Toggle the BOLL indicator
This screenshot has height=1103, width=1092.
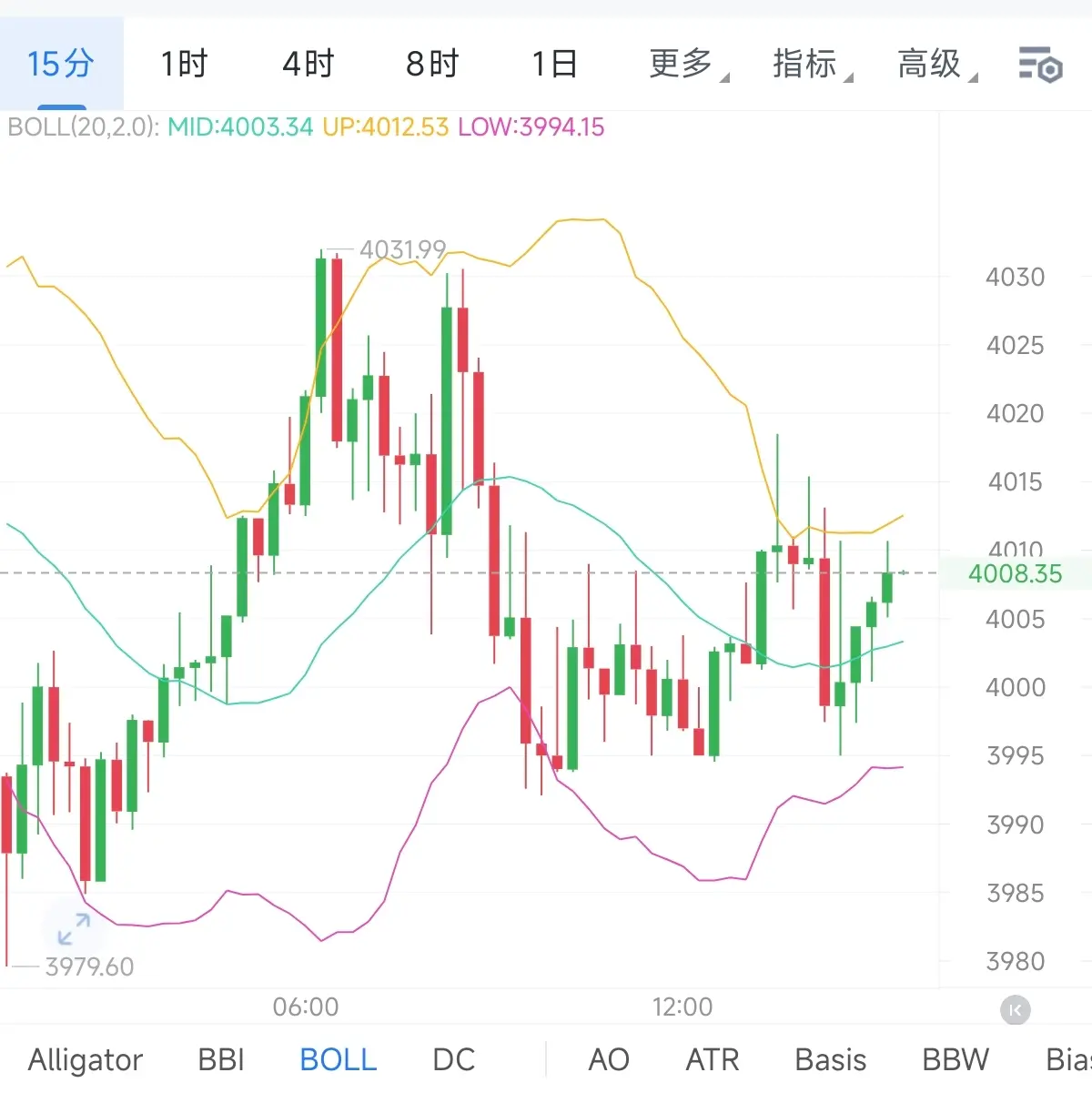point(338,1059)
